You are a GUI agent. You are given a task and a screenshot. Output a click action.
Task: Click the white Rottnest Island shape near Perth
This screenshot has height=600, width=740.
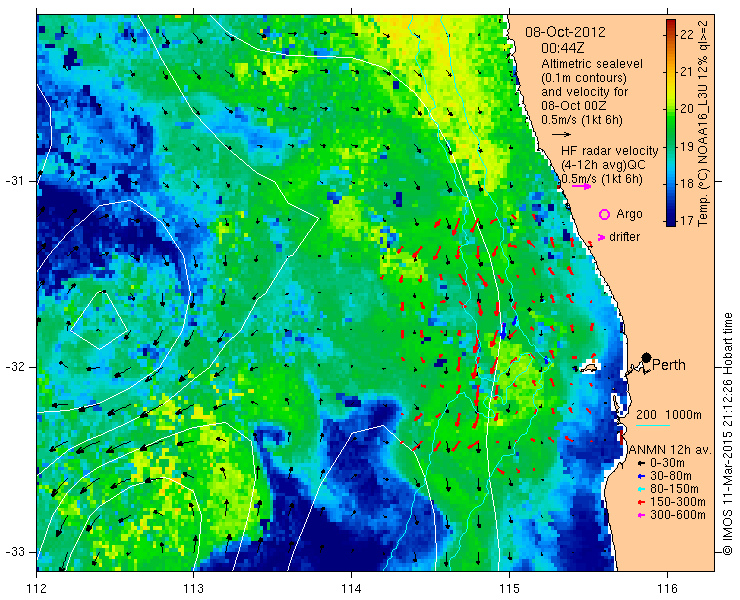589,366
